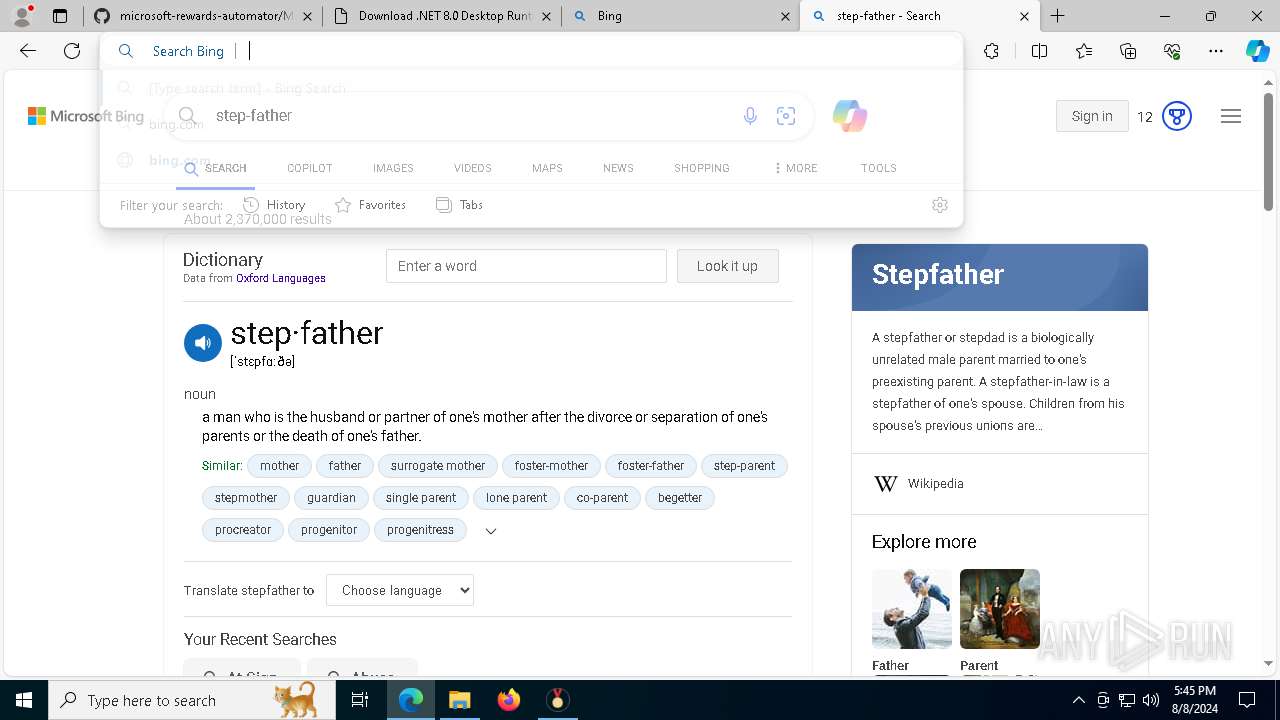Open the SHOPPING search tab
The height and width of the screenshot is (720, 1280).
click(701, 168)
